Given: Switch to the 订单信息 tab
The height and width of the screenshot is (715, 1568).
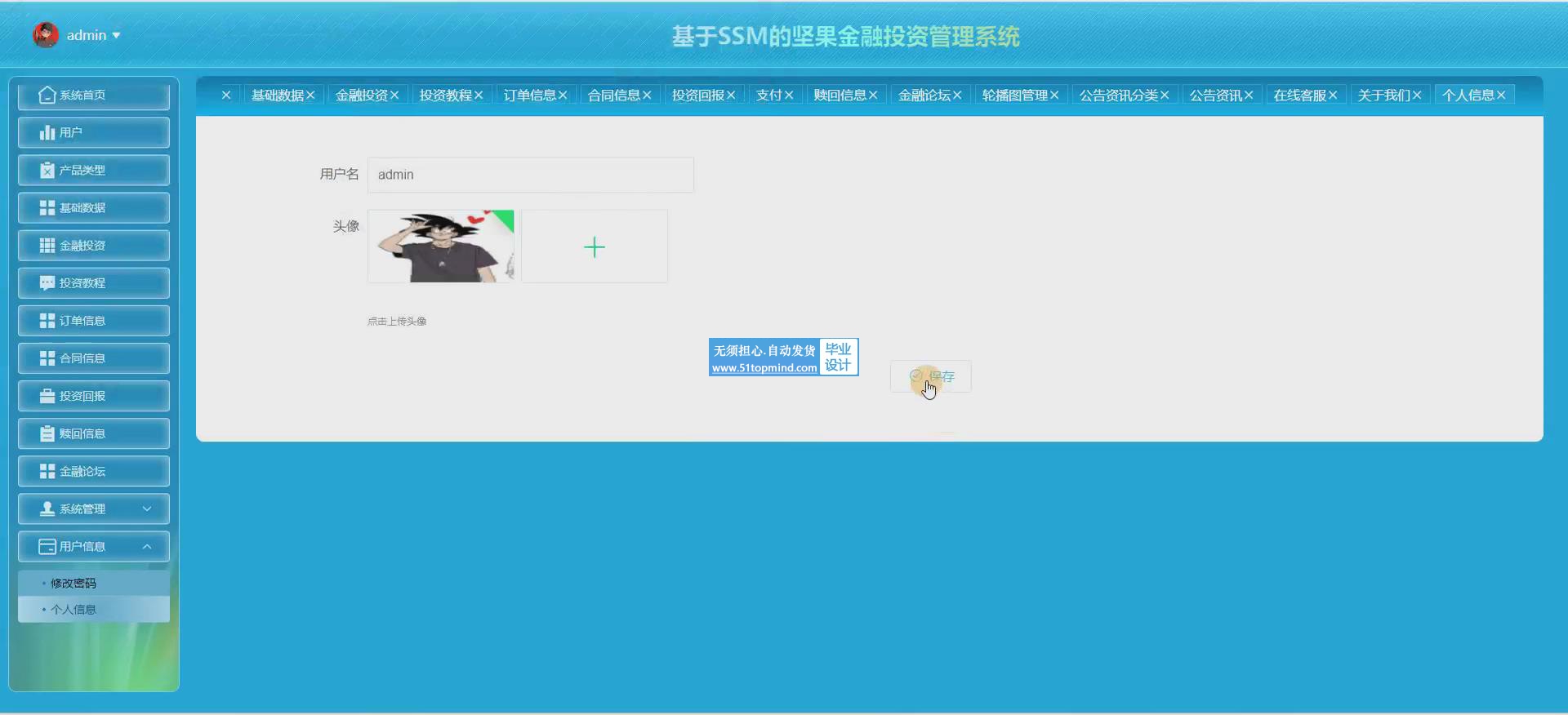Looking at the screenshot, I should pyautogui.click(x=529, y=95).
